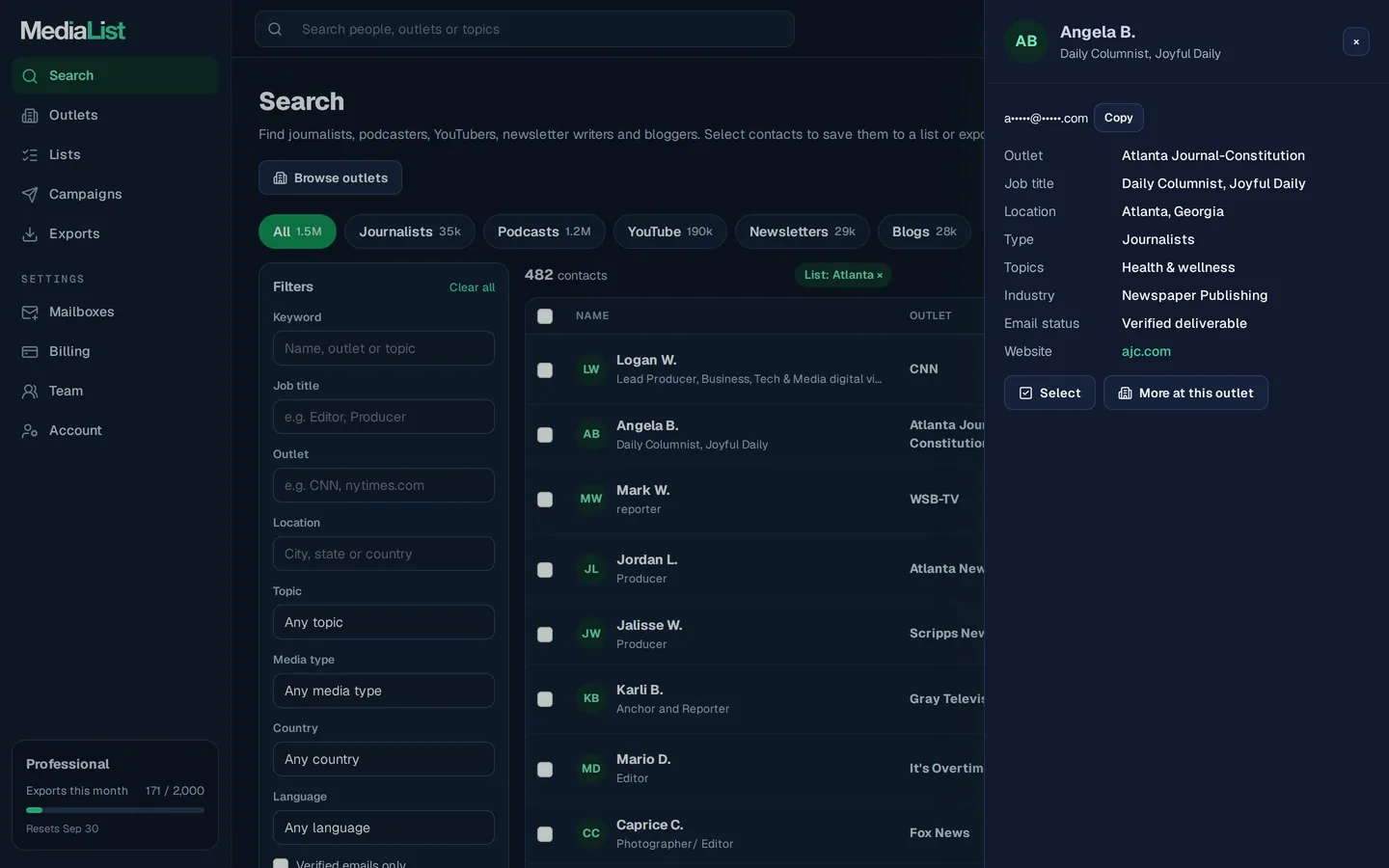Click Clear all filters link
Image resolution: width=1389 pixels, height=868 pixels.
[472, 287]
